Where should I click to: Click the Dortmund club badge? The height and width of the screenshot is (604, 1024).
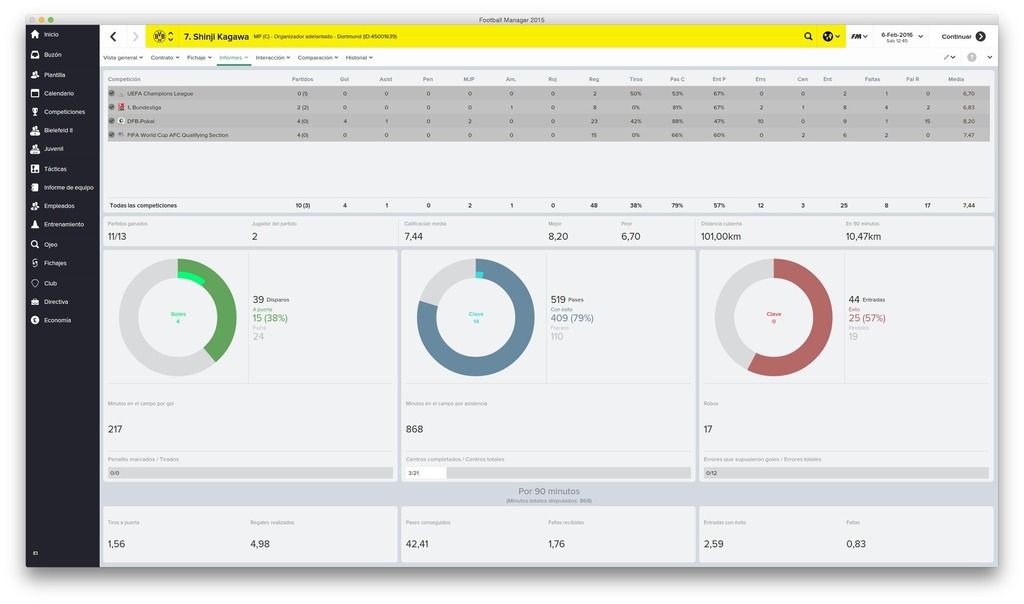pos(159,37)
